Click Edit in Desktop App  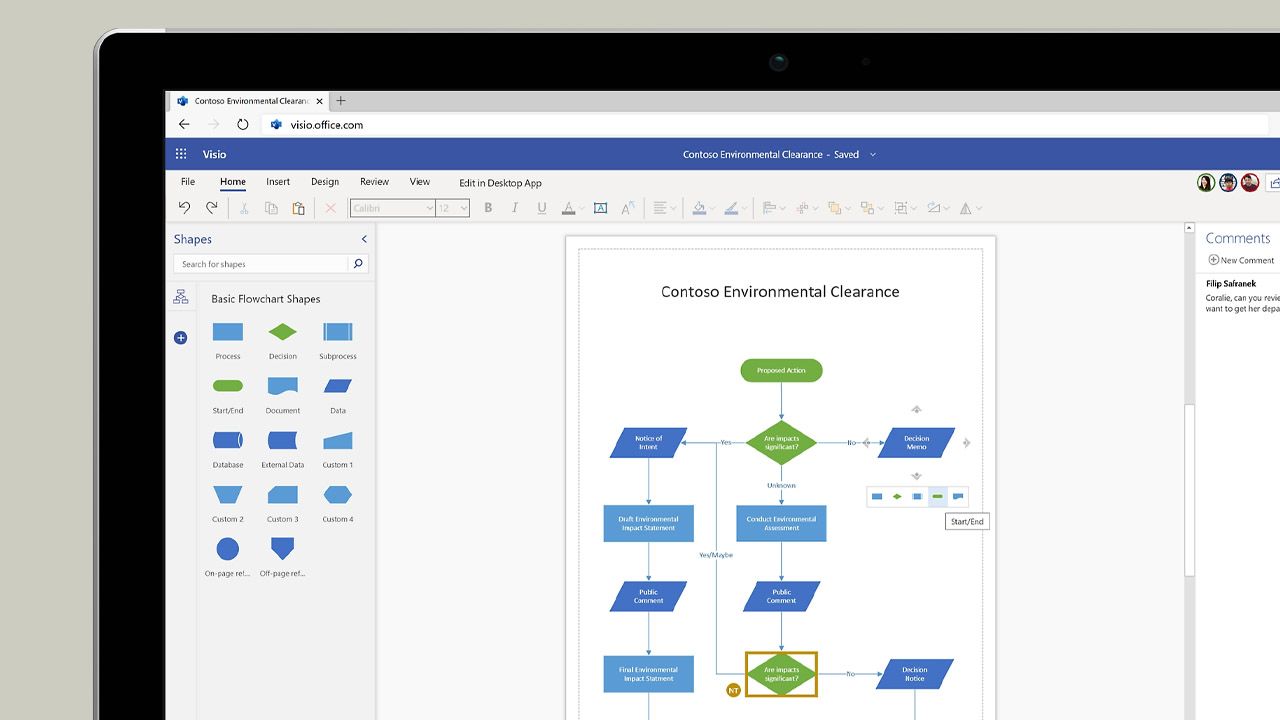point(500,183)
